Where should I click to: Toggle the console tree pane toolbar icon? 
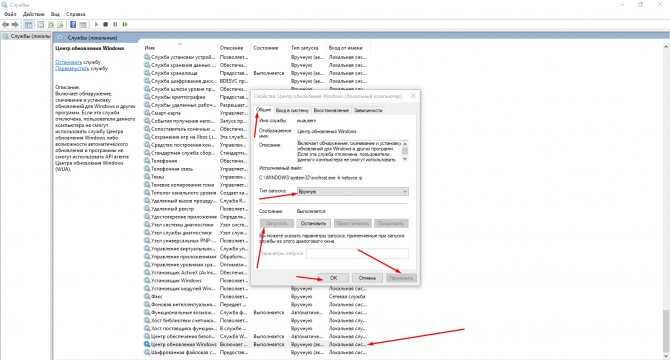pyautogui.click(x=28, y=25)
